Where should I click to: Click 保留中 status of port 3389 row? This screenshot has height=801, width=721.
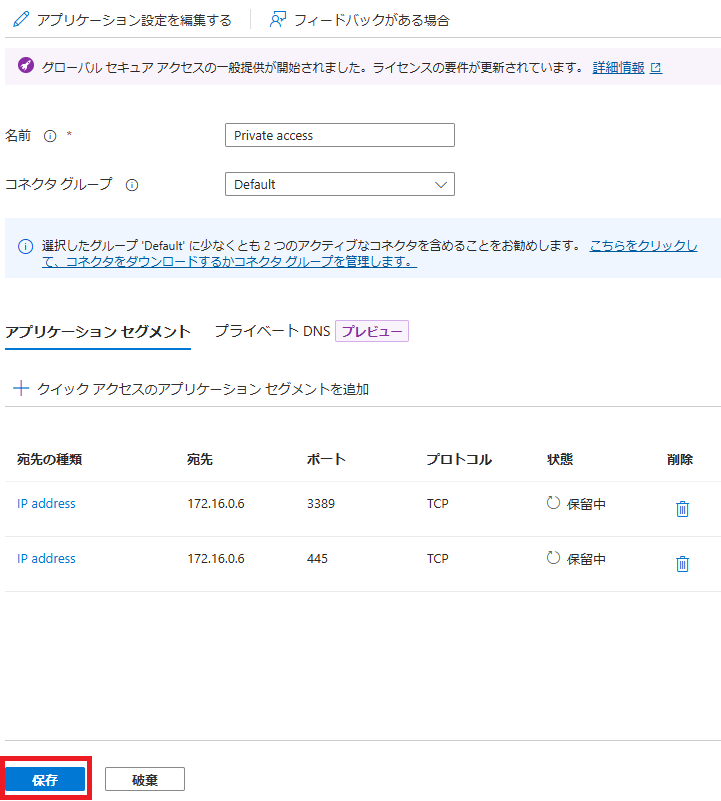pyautogui.click(x=585, y=504)
